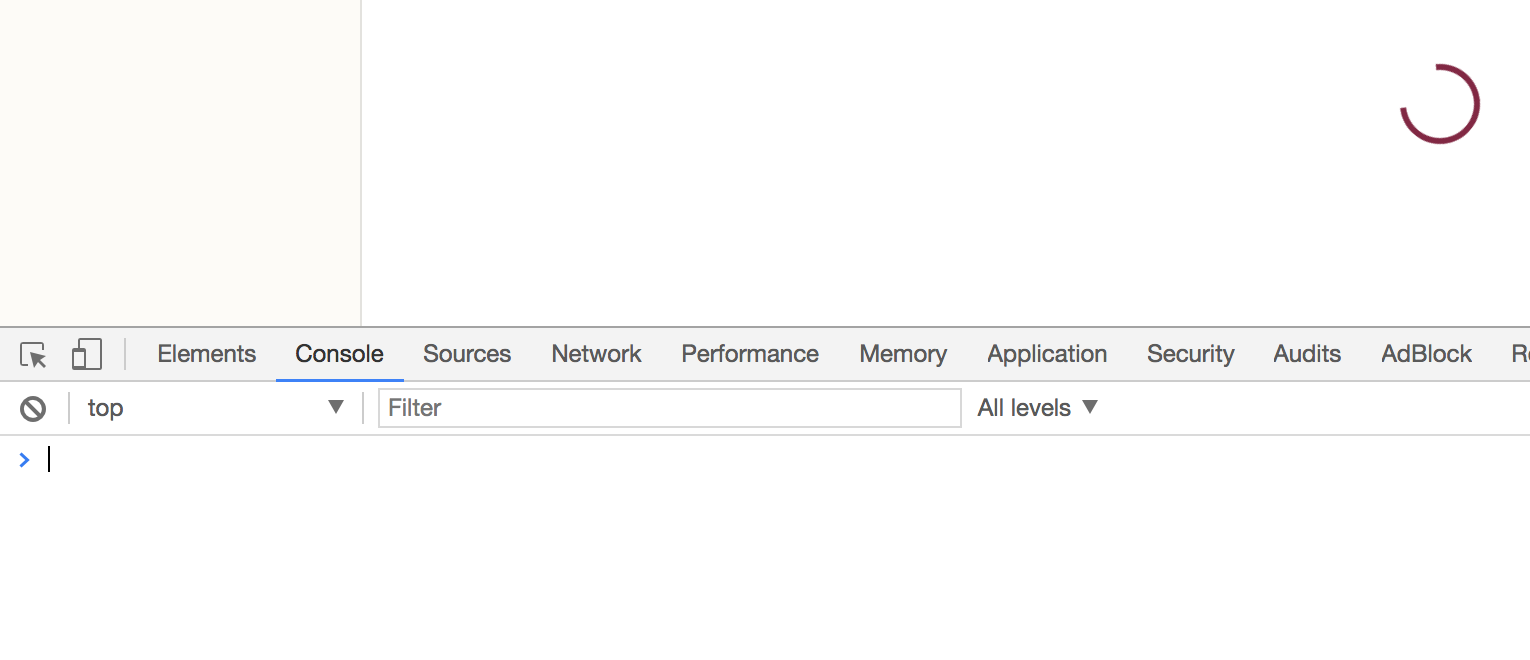Open the Audits panel

click(1306, 354)
